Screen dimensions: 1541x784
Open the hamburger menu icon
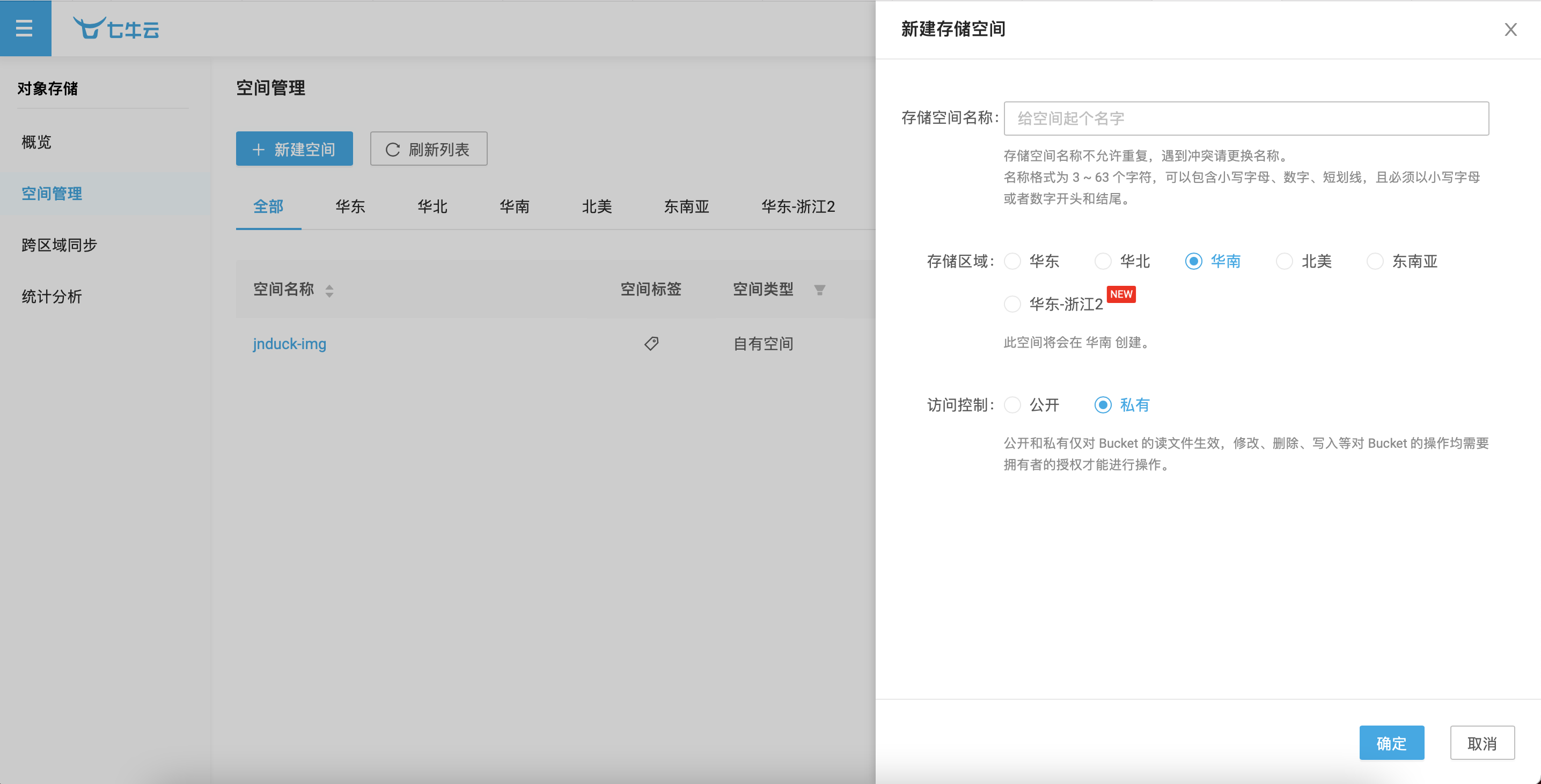click(25, 28)
